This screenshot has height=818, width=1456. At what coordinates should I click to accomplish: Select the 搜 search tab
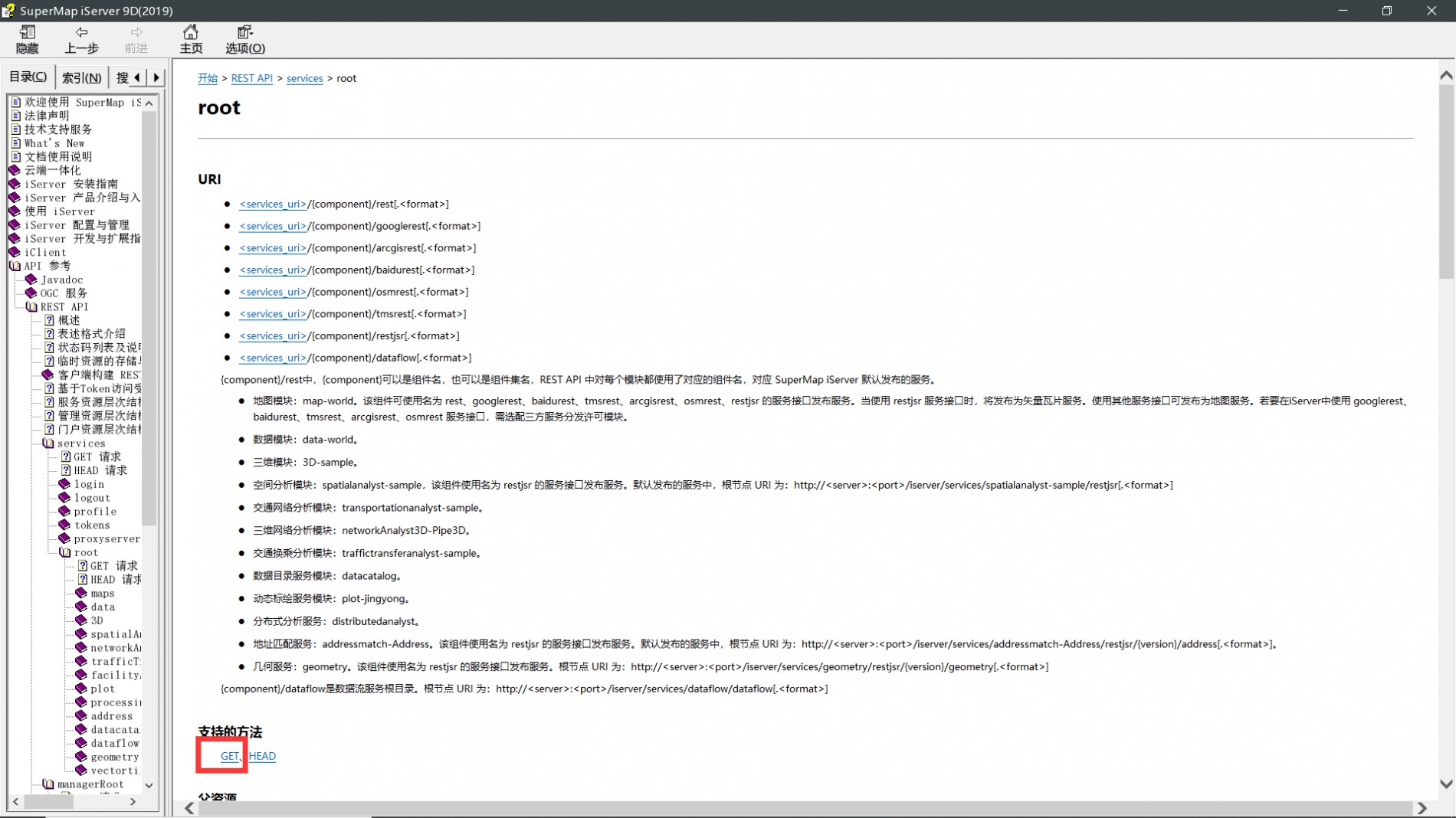[x=122, y=77]
